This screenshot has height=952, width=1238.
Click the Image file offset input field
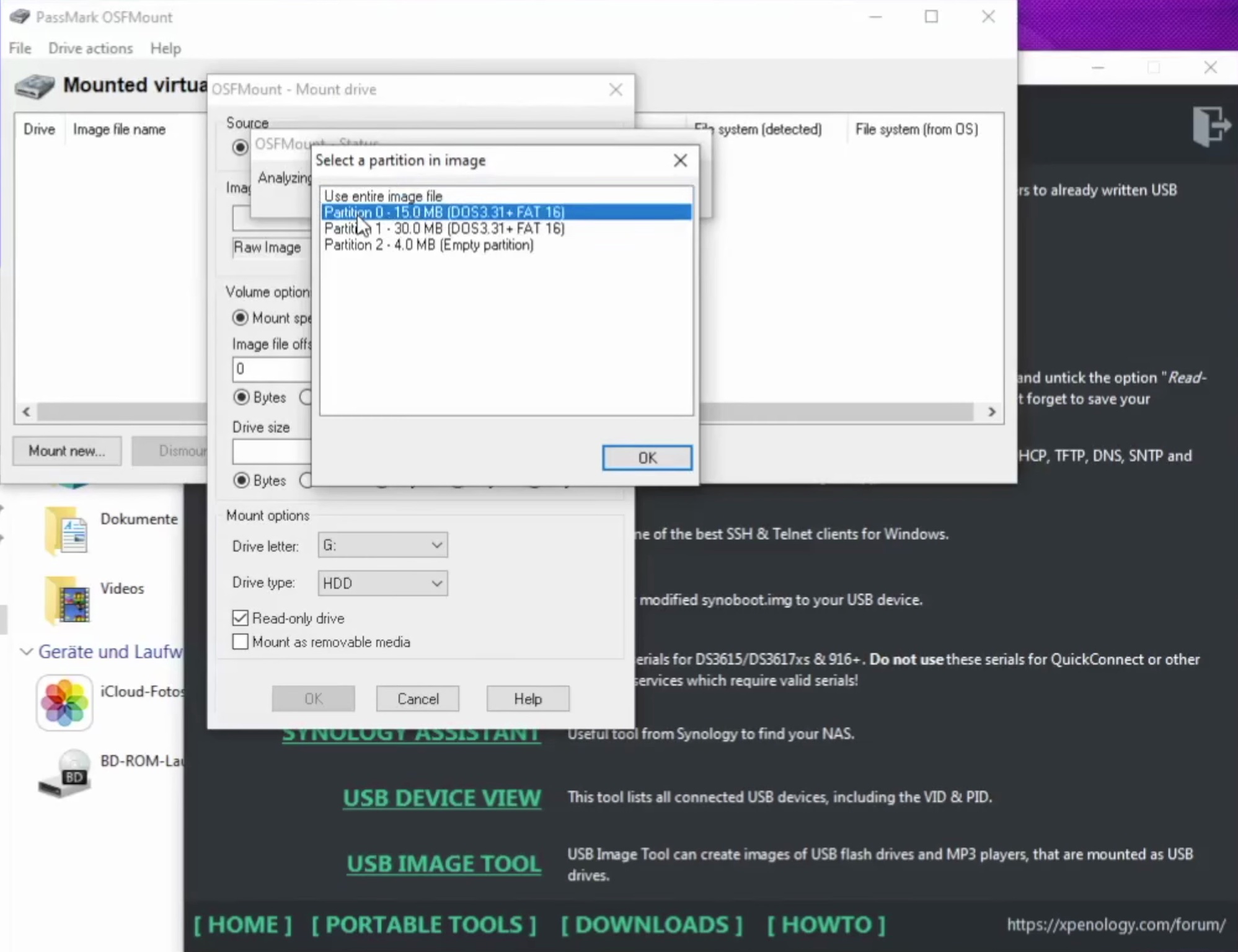[x=272, y=369]
